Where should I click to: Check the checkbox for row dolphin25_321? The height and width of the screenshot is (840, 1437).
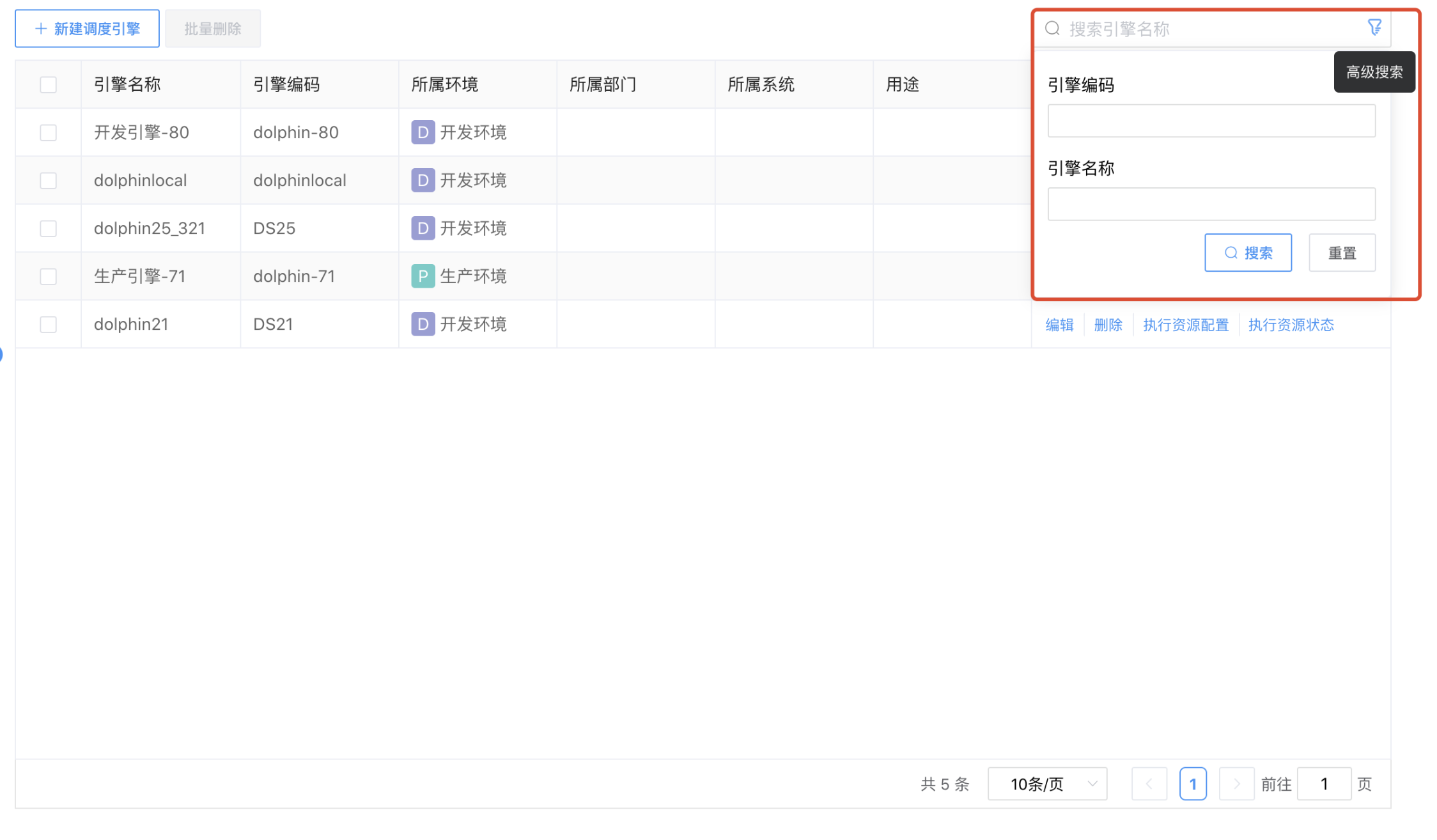[x=48, y=228]
